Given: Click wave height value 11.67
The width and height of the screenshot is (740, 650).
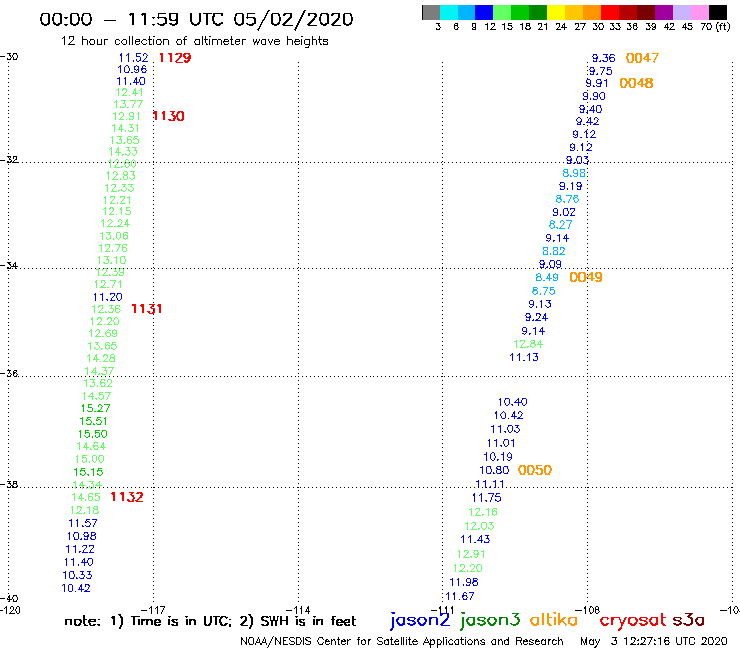Looking at the screenshot, I should coord(460,596).
